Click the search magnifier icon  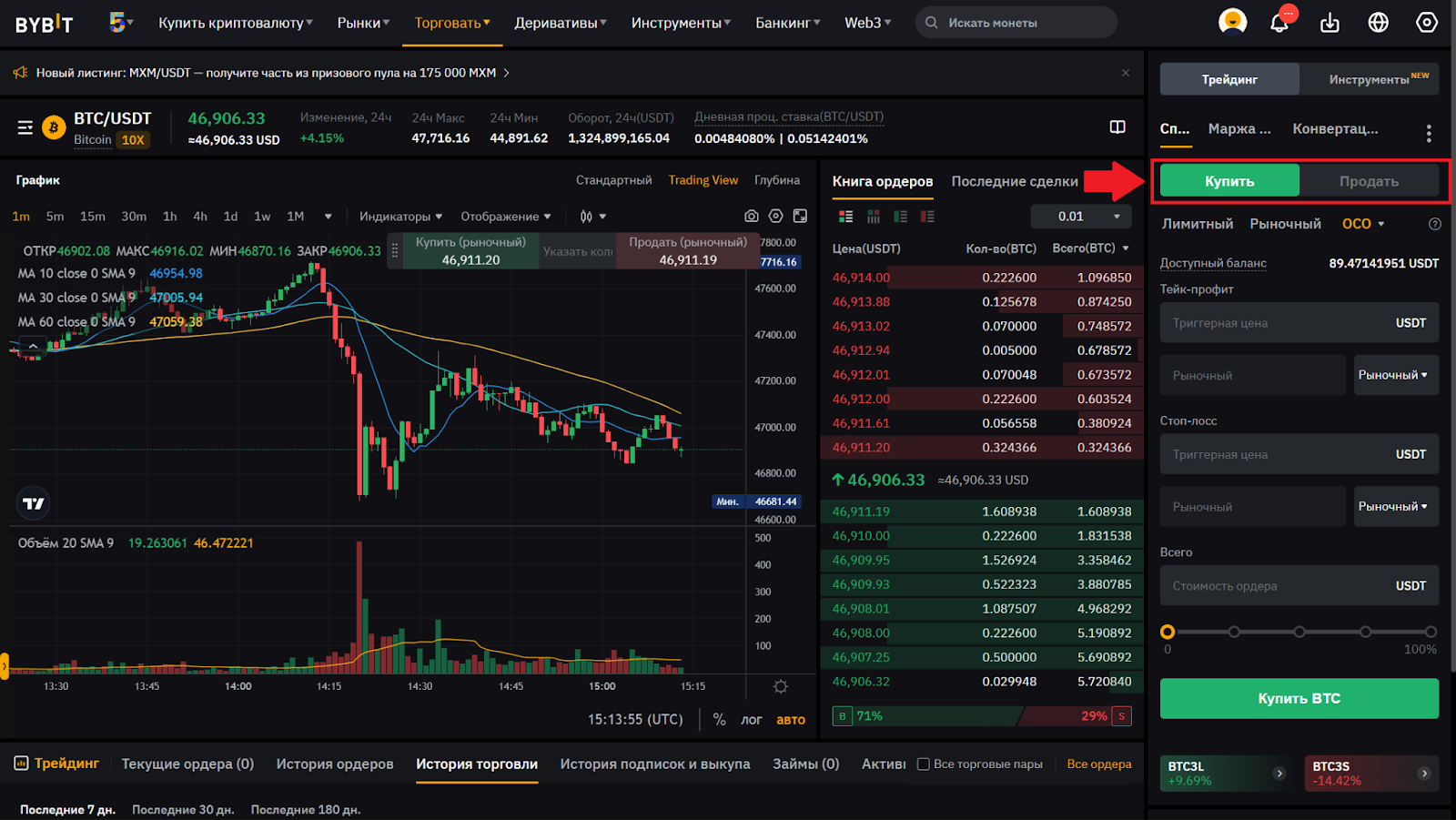pyautogui.click(x=931, y=23)
